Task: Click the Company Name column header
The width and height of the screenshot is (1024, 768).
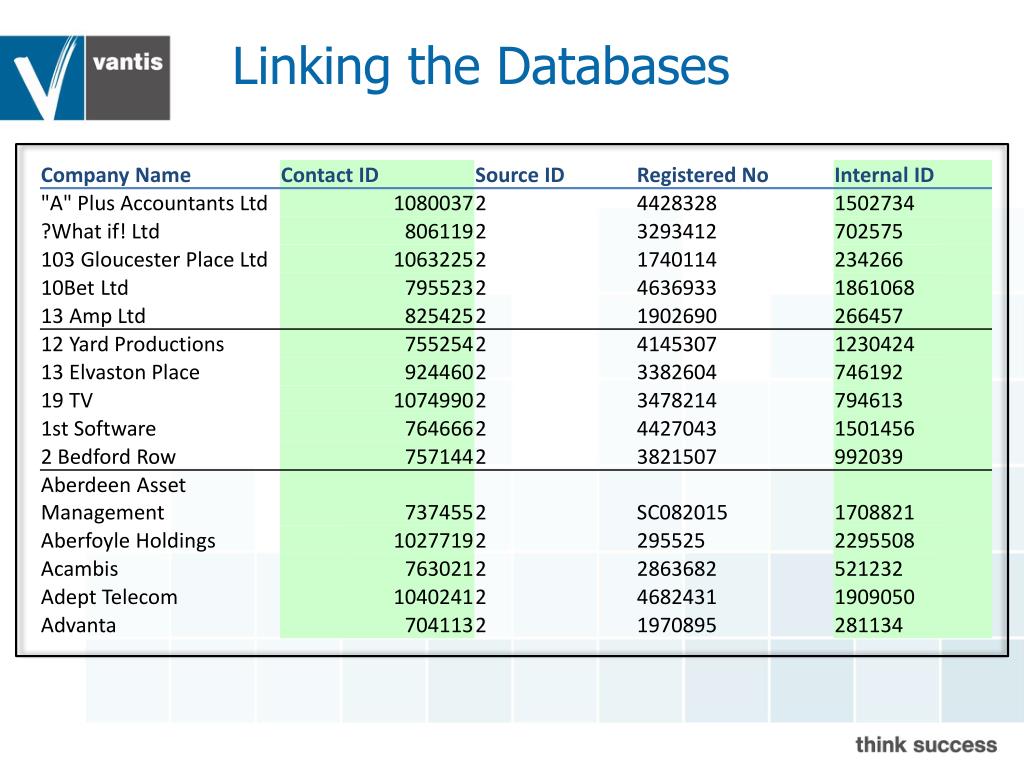Action: pos(116,175)
